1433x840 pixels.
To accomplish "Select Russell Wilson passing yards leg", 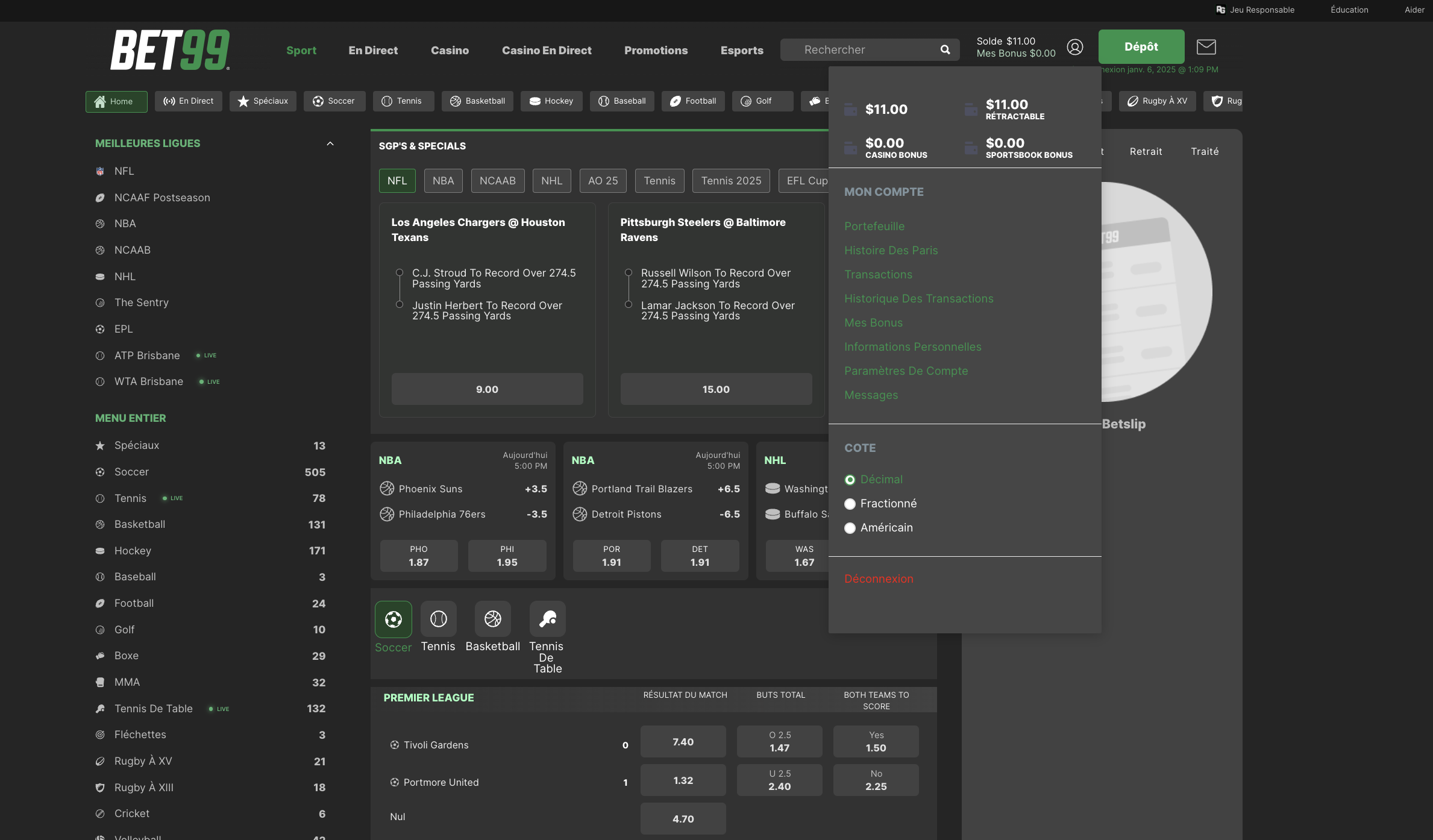I will tap(717, 278).
